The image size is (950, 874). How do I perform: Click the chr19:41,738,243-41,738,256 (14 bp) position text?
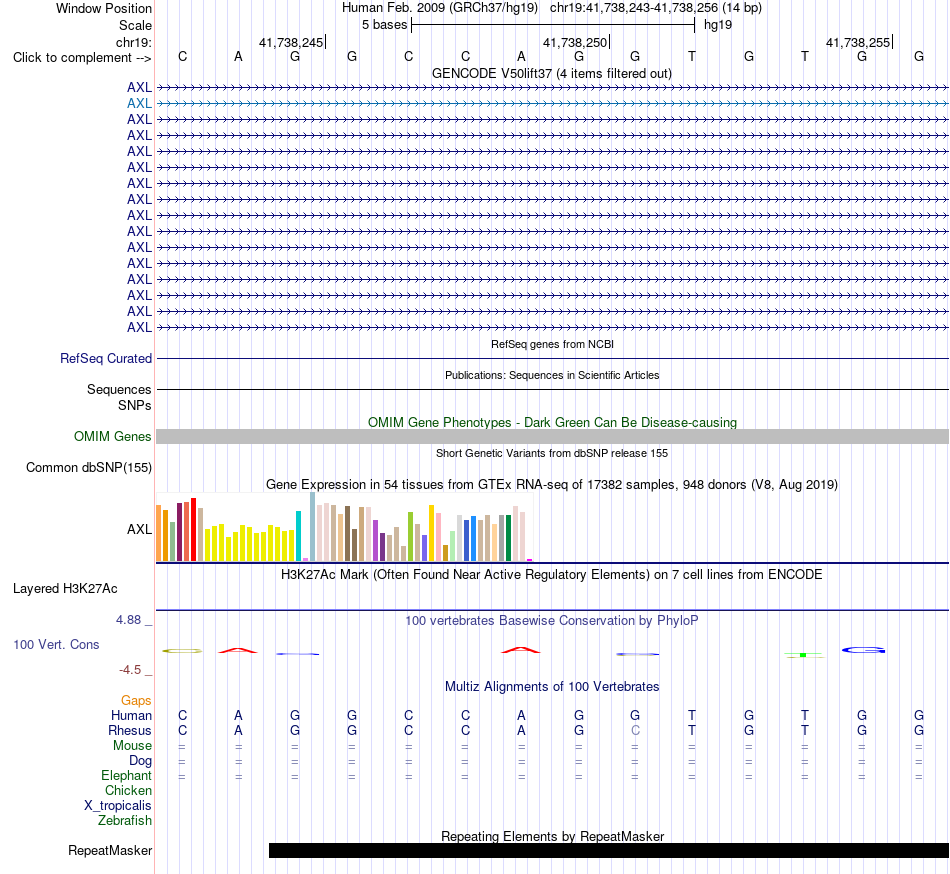coord(656,8)
